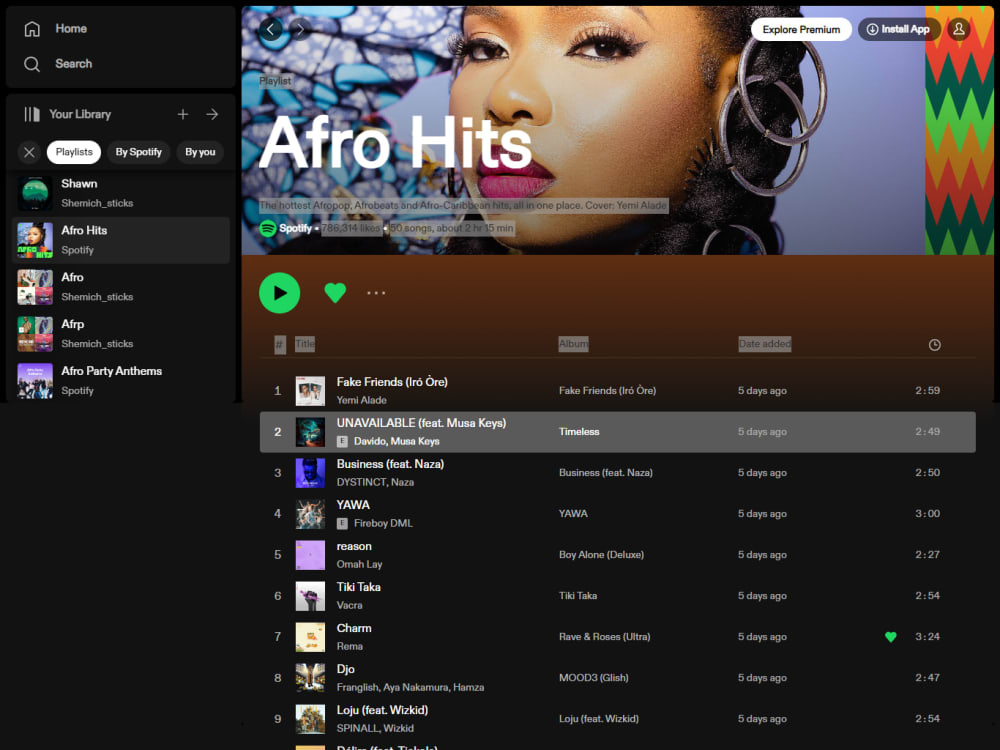Open Timeless album link

tap(579, 432)
